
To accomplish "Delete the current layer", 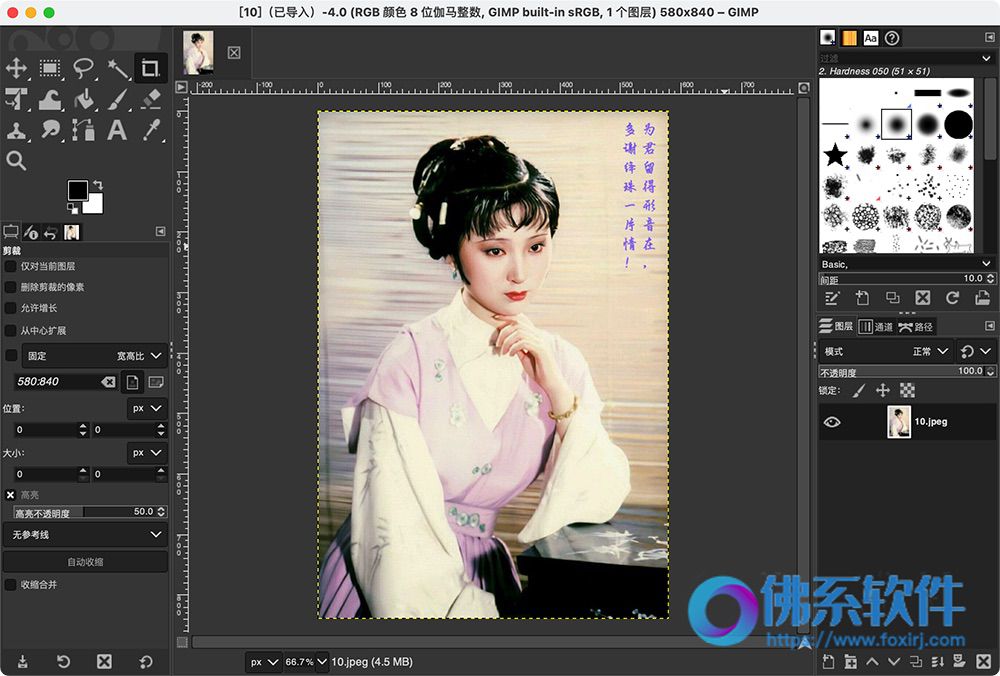I will pyautogui.click(x=983, y=661).
